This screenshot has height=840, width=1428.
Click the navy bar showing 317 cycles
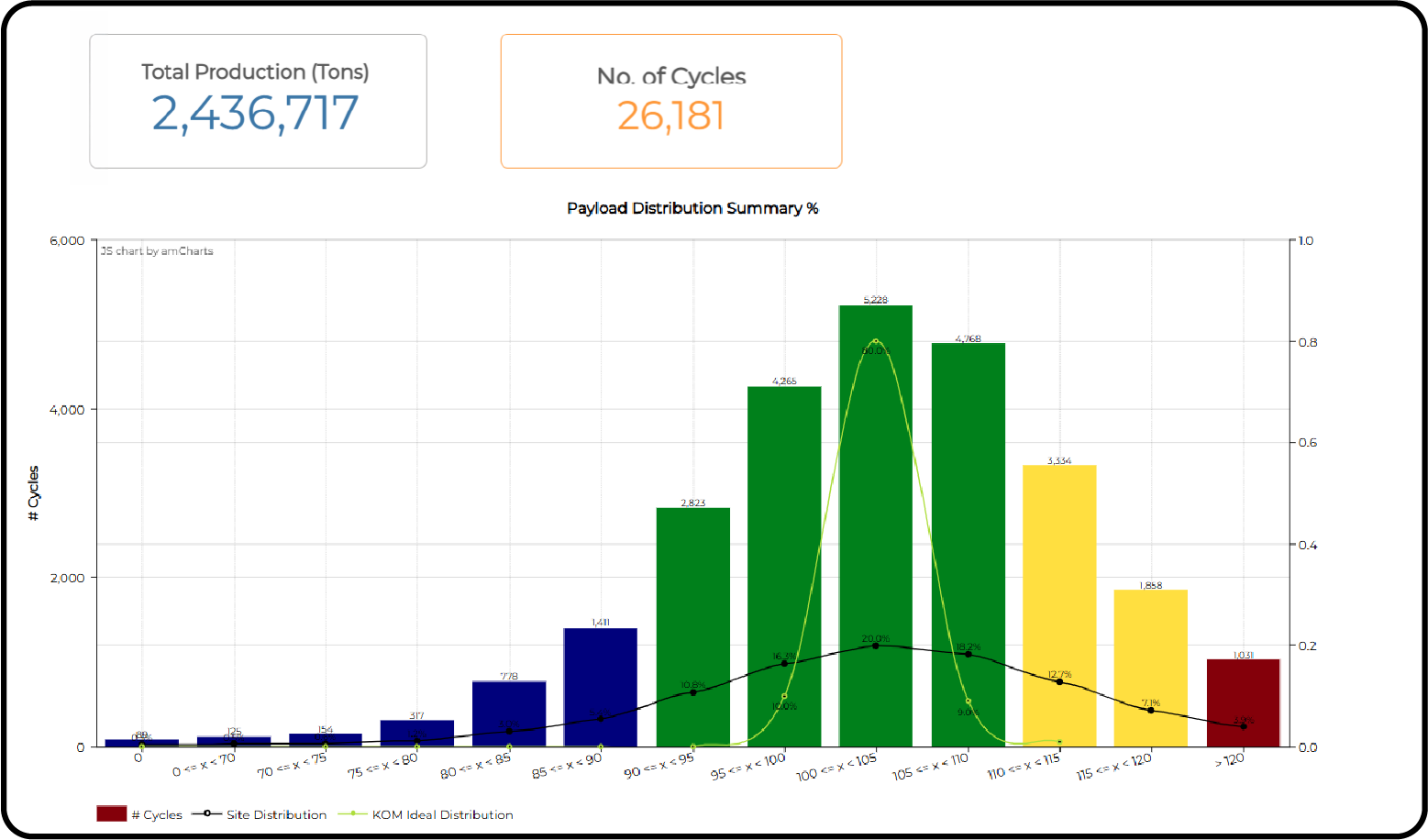coord(417,733)
